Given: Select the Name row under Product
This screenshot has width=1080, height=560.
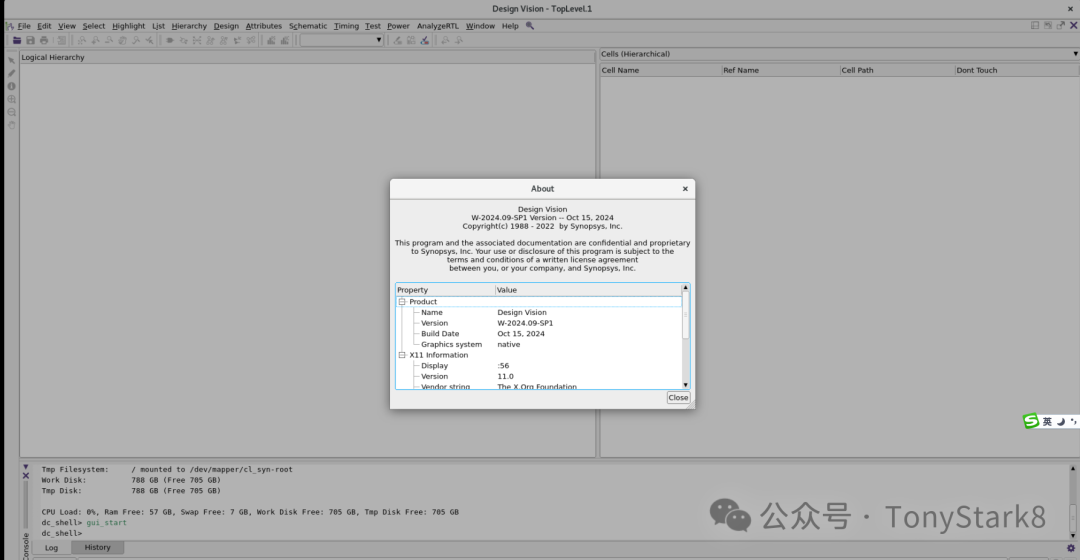Looking at the screenshot, I should (539, 313).
